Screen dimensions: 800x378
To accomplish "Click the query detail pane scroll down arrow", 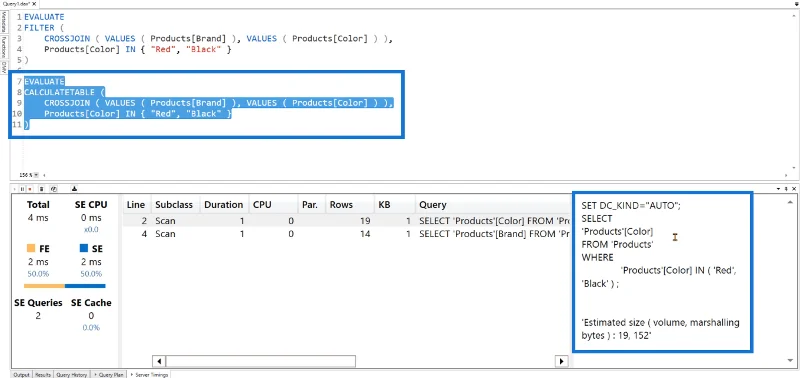I will pos(791,360).
